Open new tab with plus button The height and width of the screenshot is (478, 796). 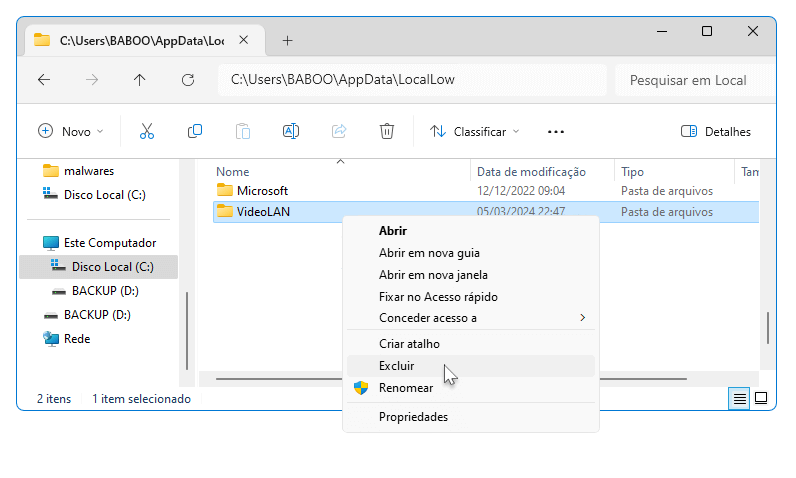(x=287, y=41)
